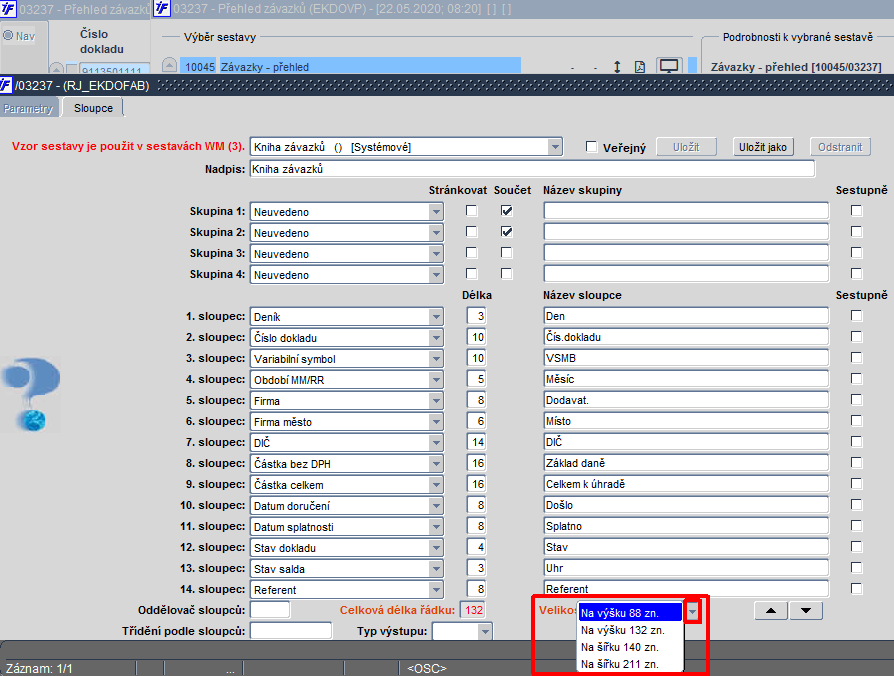The height and width of the screenshot is (676, 894).
Task: Tick Sestupně checkbox for 1. sloupec
Action: (856, 316)
